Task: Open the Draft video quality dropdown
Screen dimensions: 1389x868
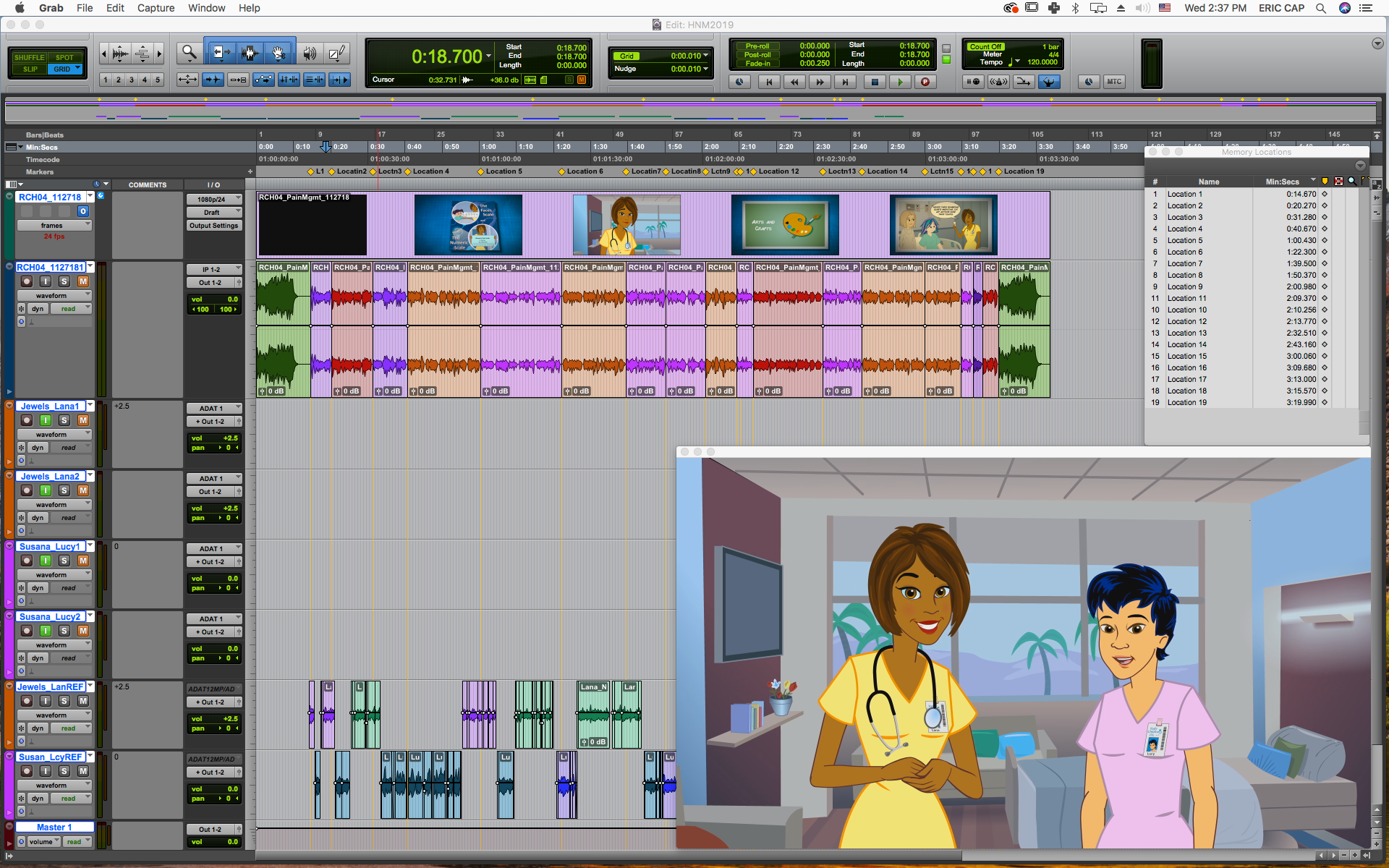Action: 214,213
